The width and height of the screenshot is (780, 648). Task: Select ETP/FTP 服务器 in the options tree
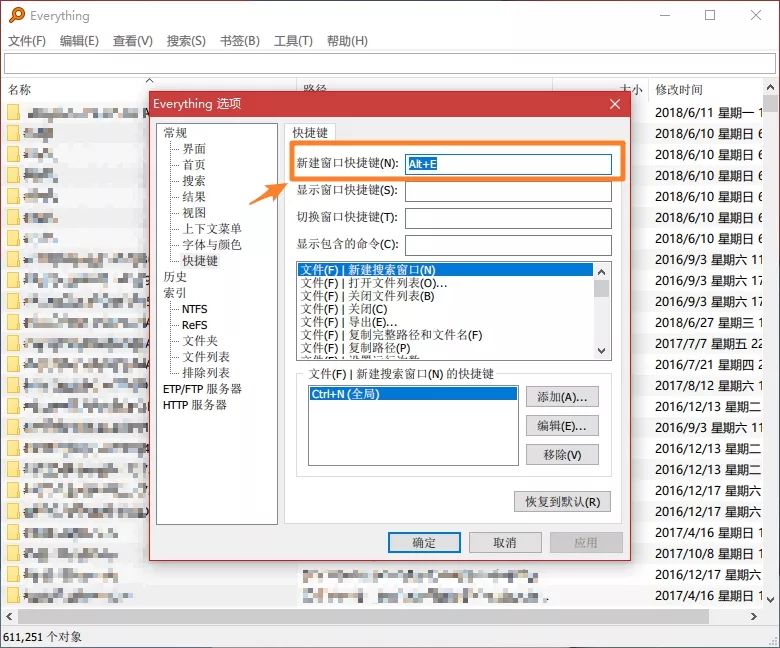click(202, 388)
